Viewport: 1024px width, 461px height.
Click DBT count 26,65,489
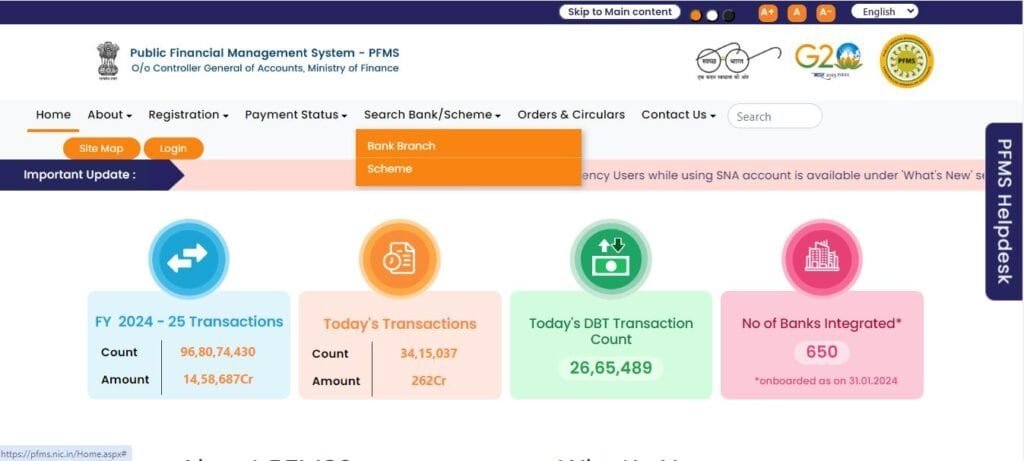(611, 368)
